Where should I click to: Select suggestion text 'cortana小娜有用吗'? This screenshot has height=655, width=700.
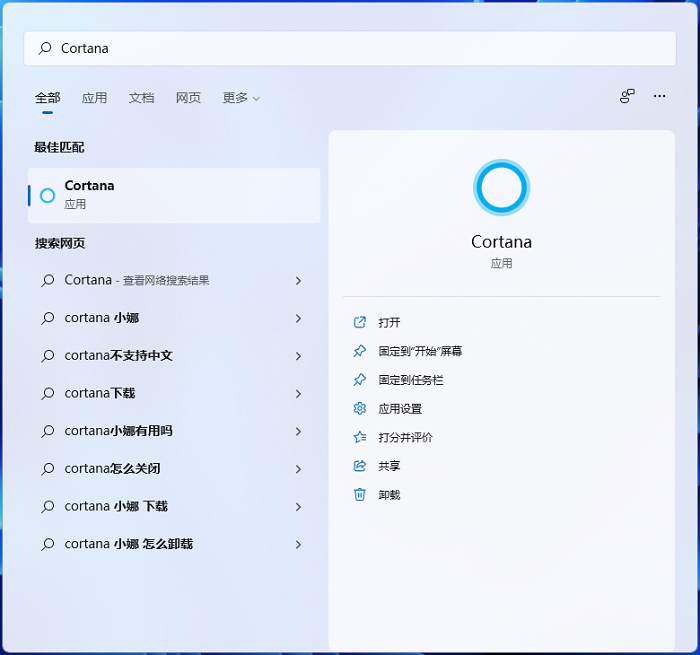118,431
